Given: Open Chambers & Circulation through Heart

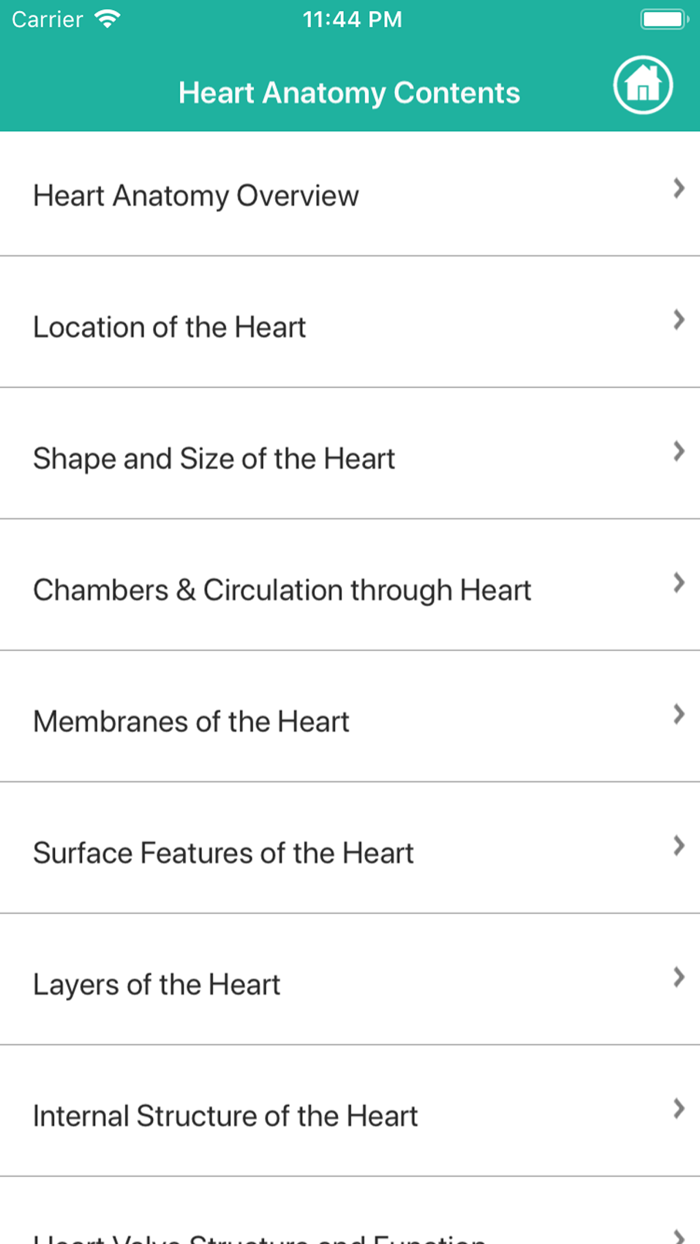Looking at the screenshot, I should (x=282, y=590).
